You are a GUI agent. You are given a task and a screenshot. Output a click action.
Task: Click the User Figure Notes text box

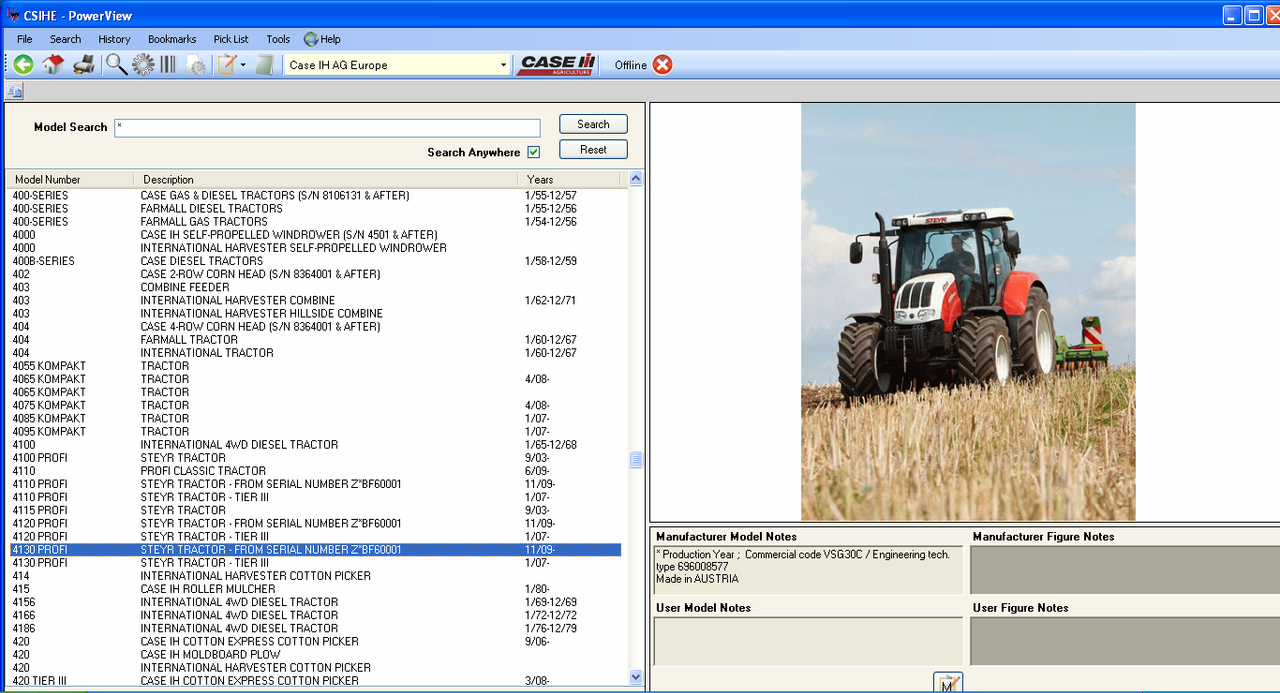pos(1125,641)
